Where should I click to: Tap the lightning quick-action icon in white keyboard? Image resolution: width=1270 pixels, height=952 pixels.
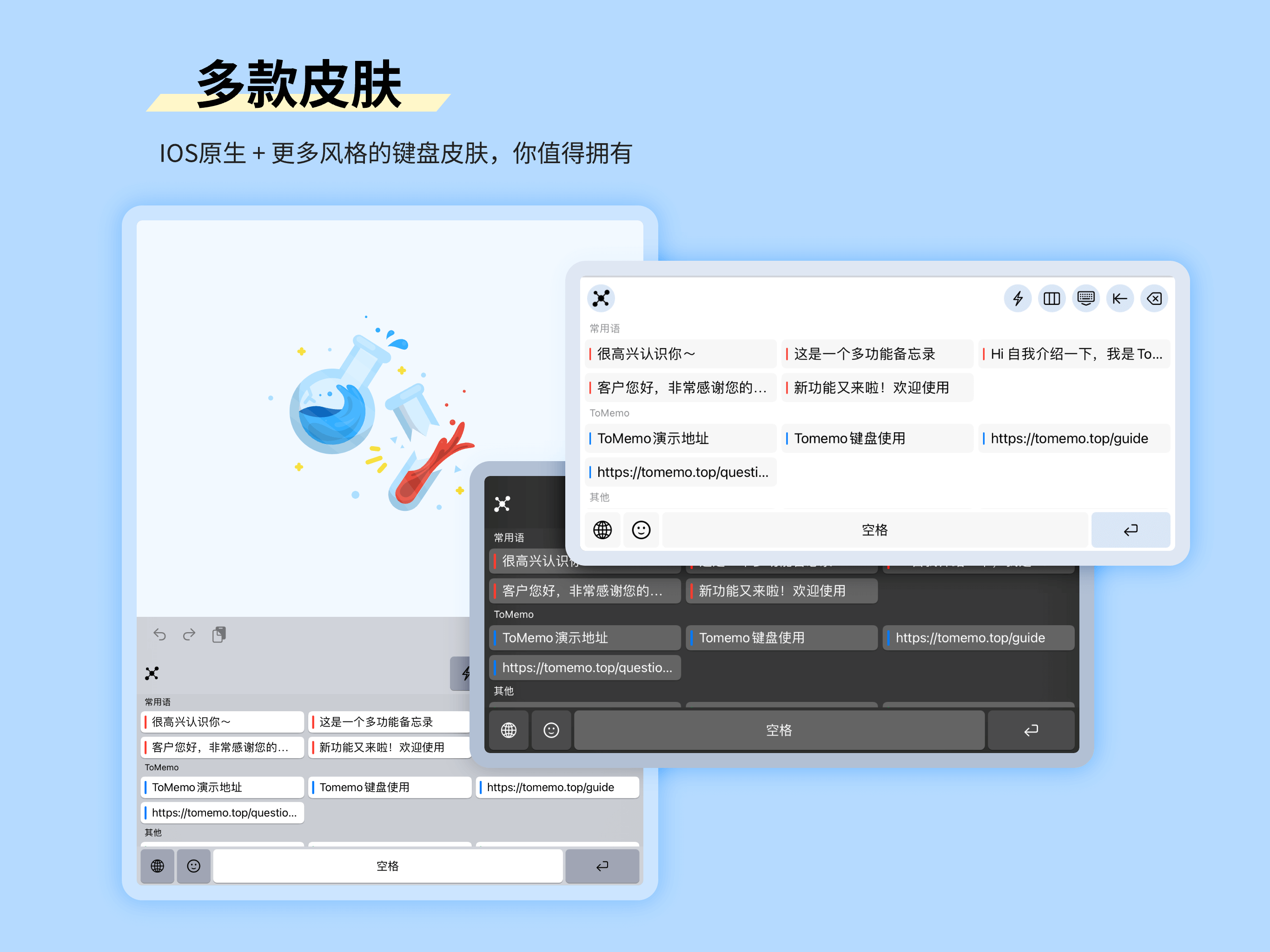[x=1018, y=298]
